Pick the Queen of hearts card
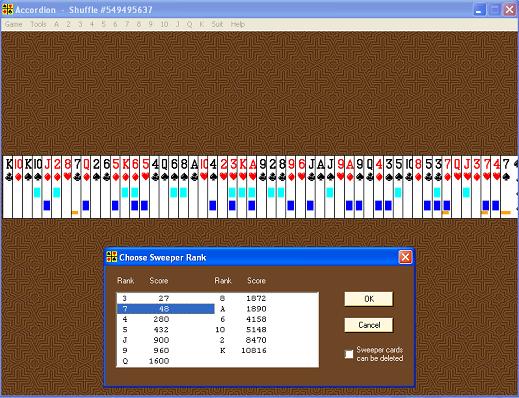519x398 pixels. coord(457,187)
